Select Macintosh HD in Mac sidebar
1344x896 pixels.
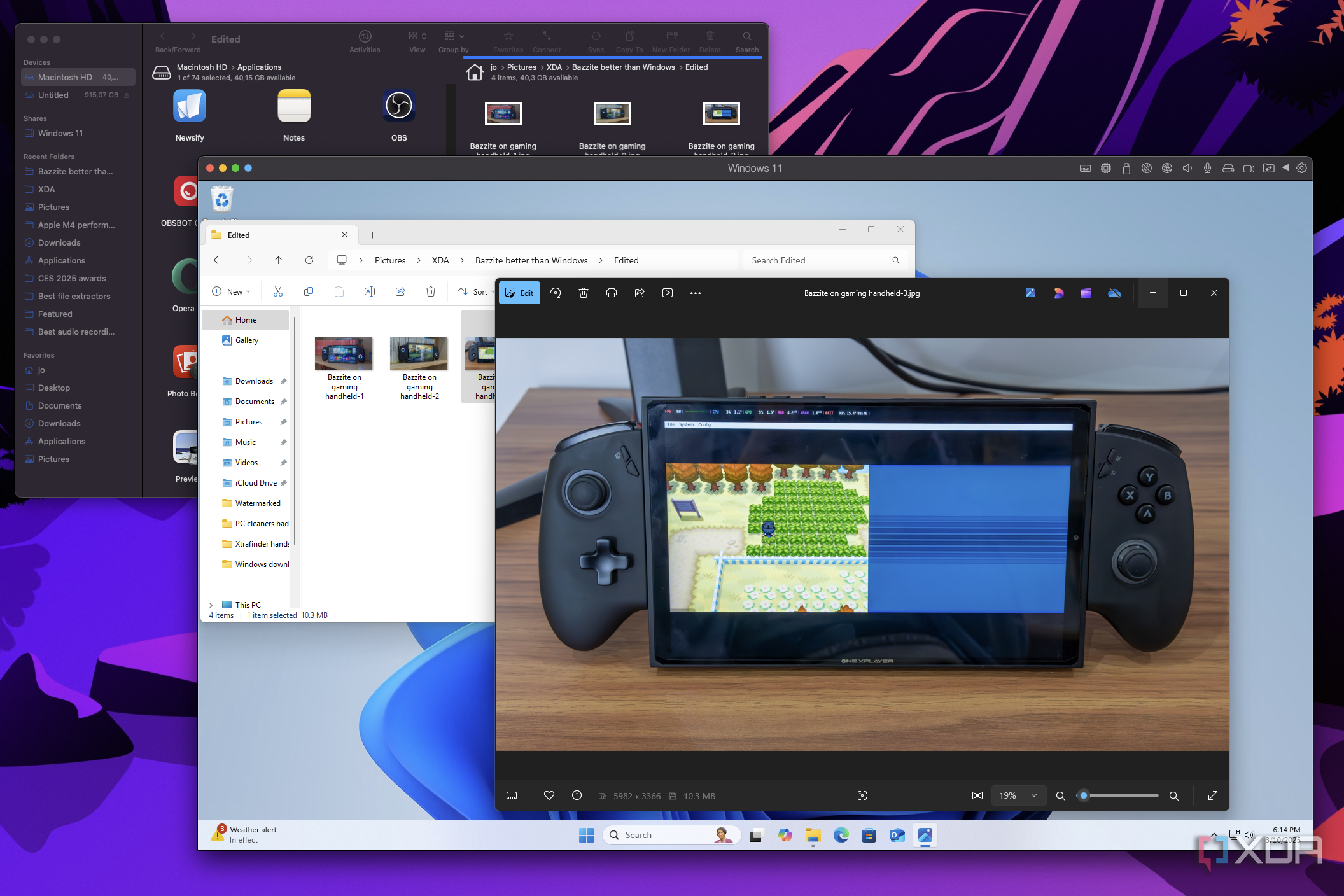(x=78, y=77)
